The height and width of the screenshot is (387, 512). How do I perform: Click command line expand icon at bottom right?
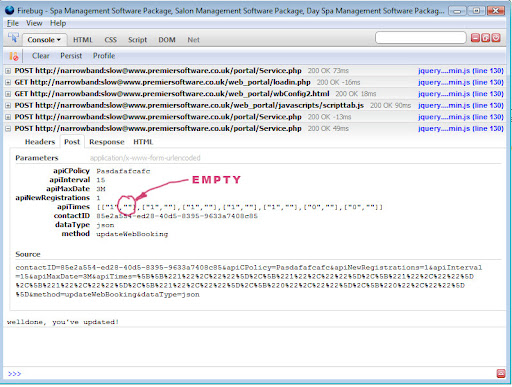(x=501, y=373)
